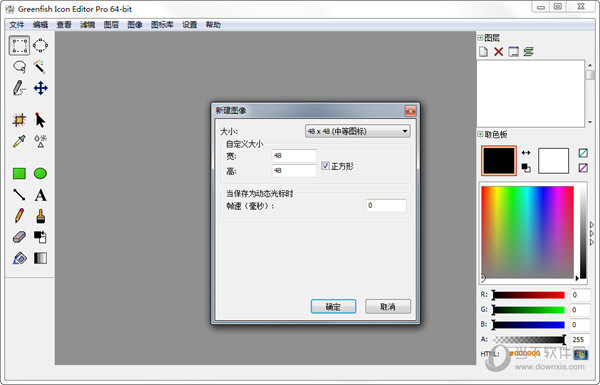Confirm with the 确定 button

tap(333, 307)
